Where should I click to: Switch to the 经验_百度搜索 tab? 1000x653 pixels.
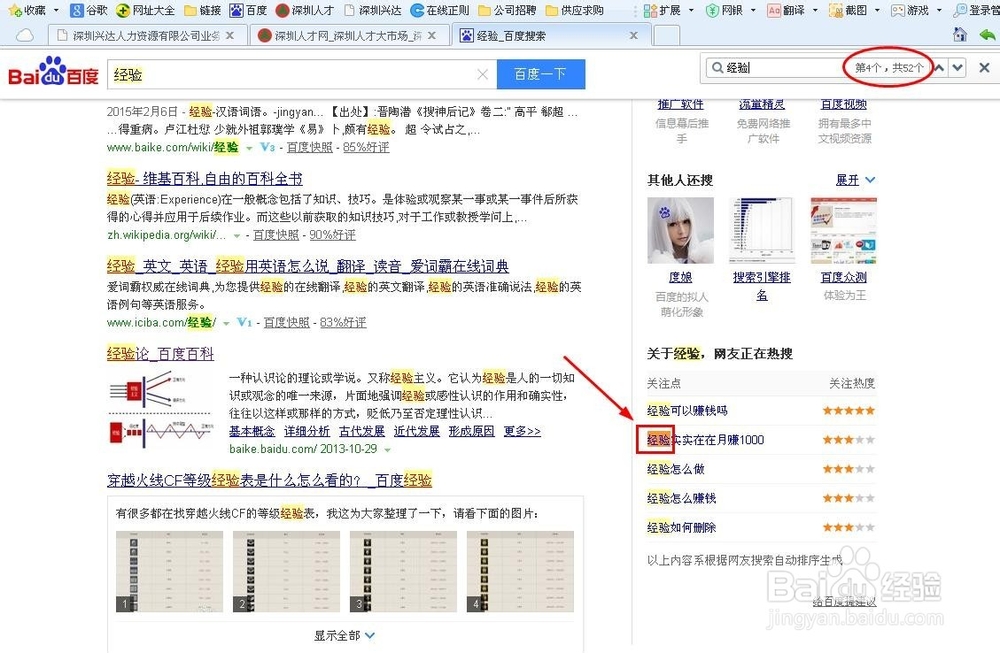(x=520, y=33)
